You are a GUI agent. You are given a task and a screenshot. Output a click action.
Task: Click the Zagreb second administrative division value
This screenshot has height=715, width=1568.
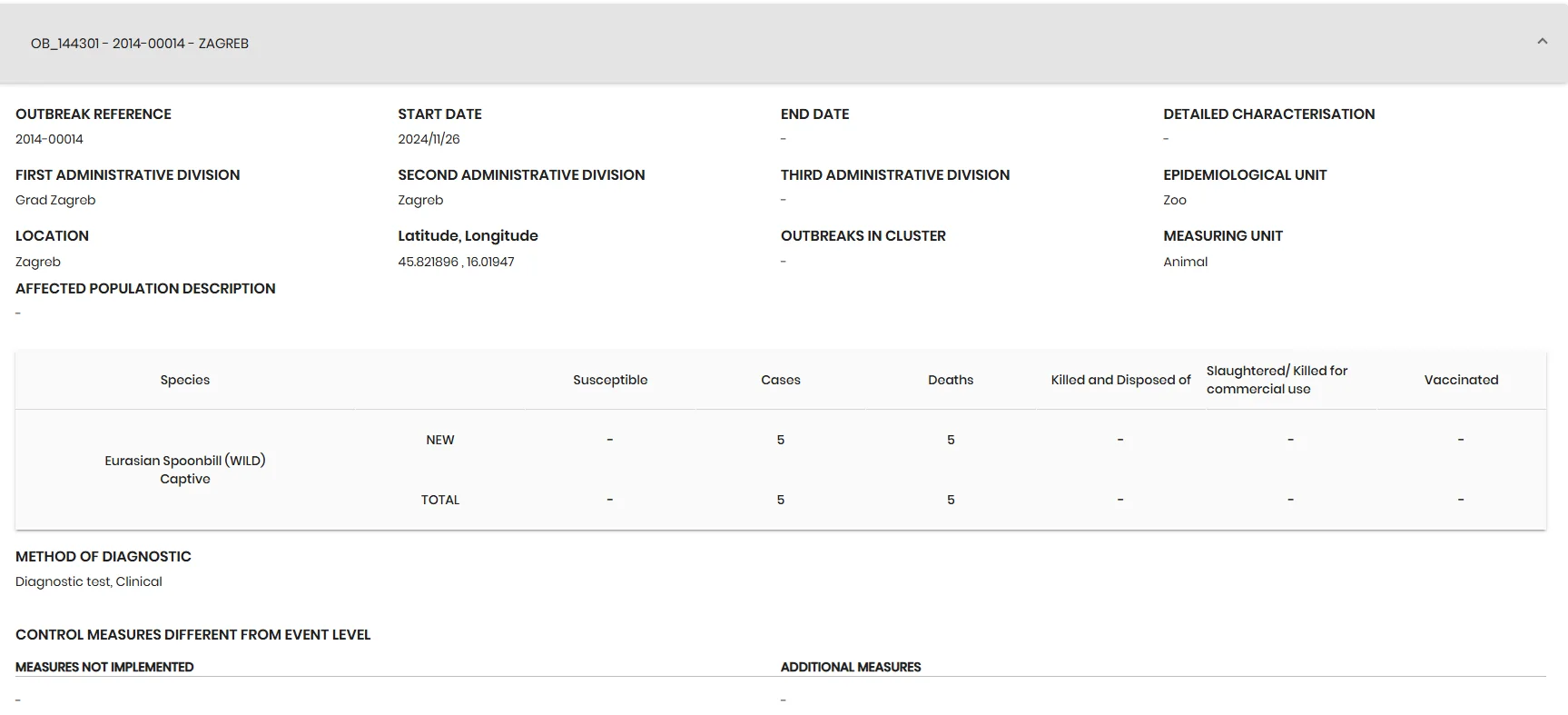tap(420, 200)
